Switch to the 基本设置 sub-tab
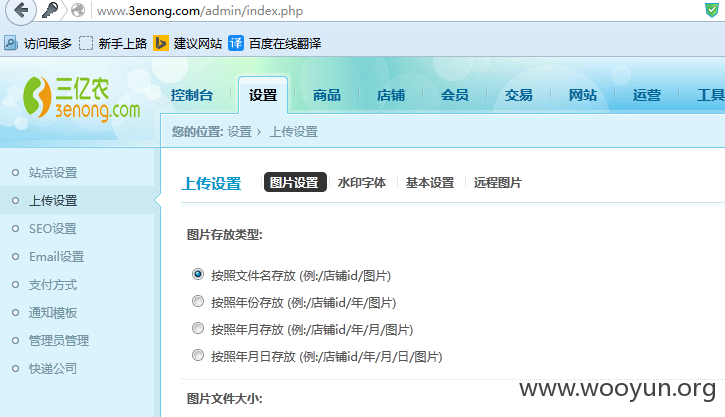The width and height of the screenshot is (725, 417). (x=430, y=183)
